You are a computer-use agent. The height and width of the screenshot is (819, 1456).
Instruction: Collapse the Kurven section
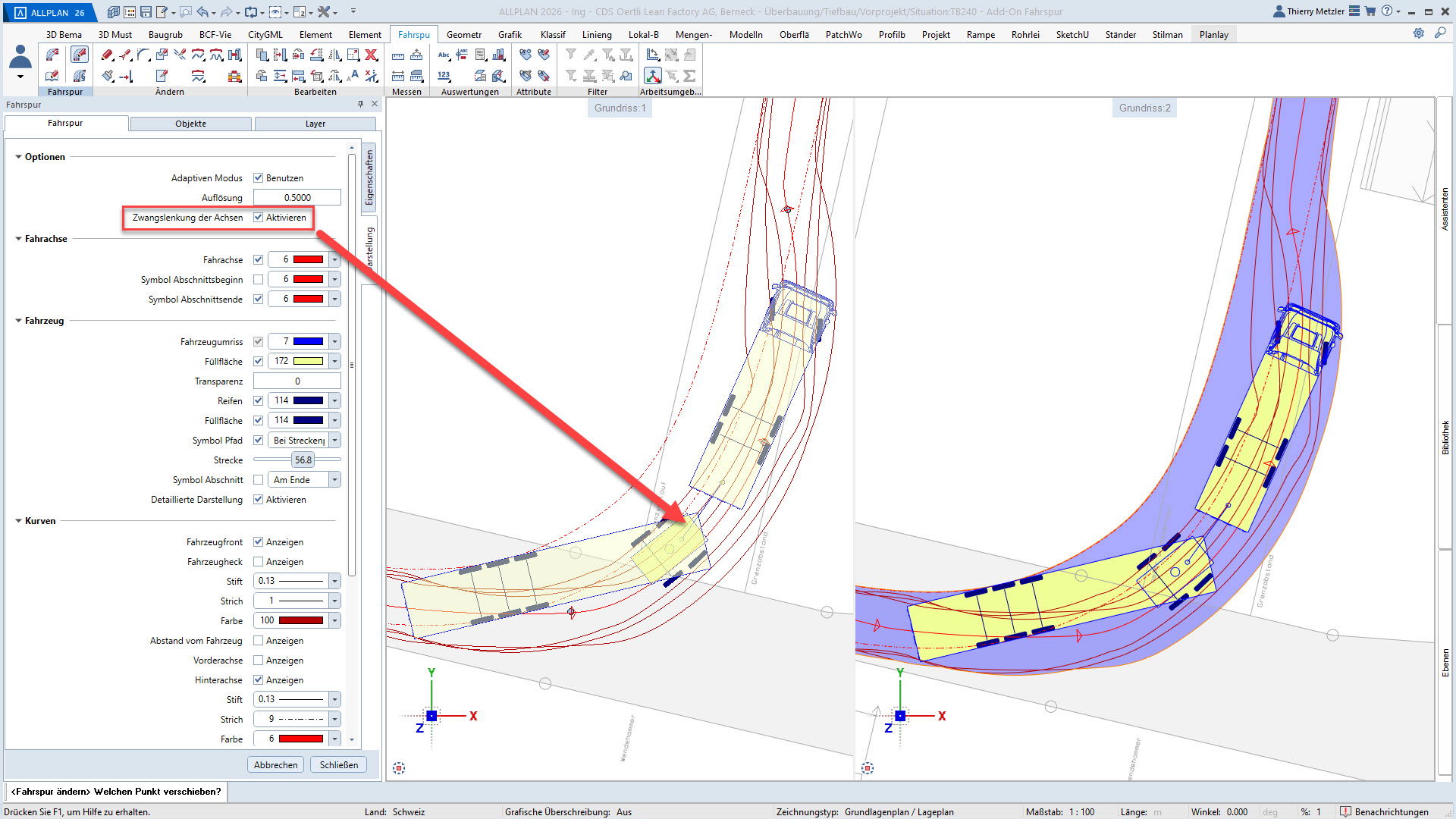coord(18,521)
